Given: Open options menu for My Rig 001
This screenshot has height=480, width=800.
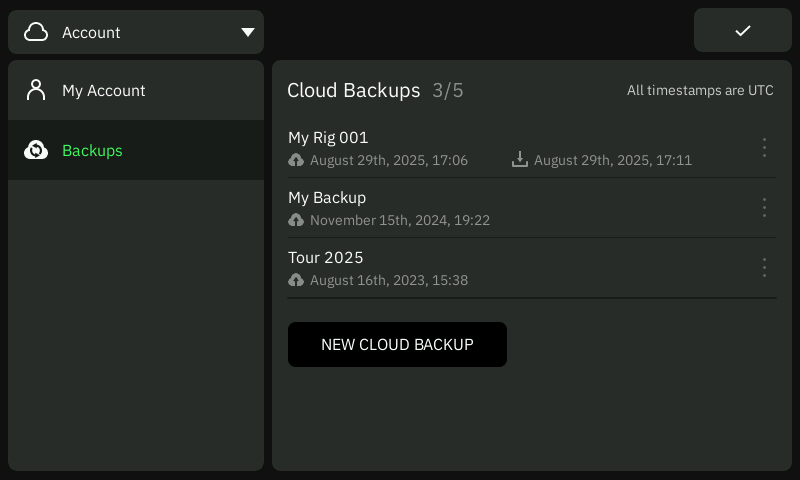Looking at the screenshot, I should pyautogui.click(x=764, y=148).
